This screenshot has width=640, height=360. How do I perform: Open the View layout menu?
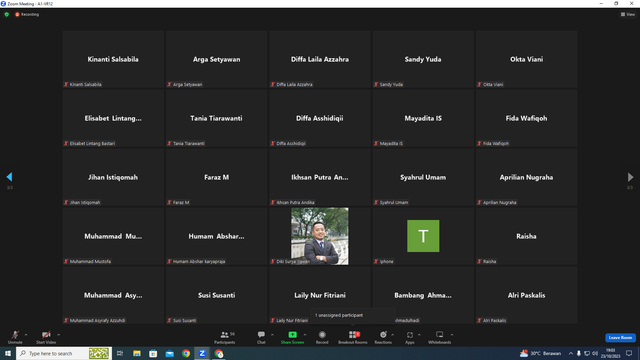628,14
